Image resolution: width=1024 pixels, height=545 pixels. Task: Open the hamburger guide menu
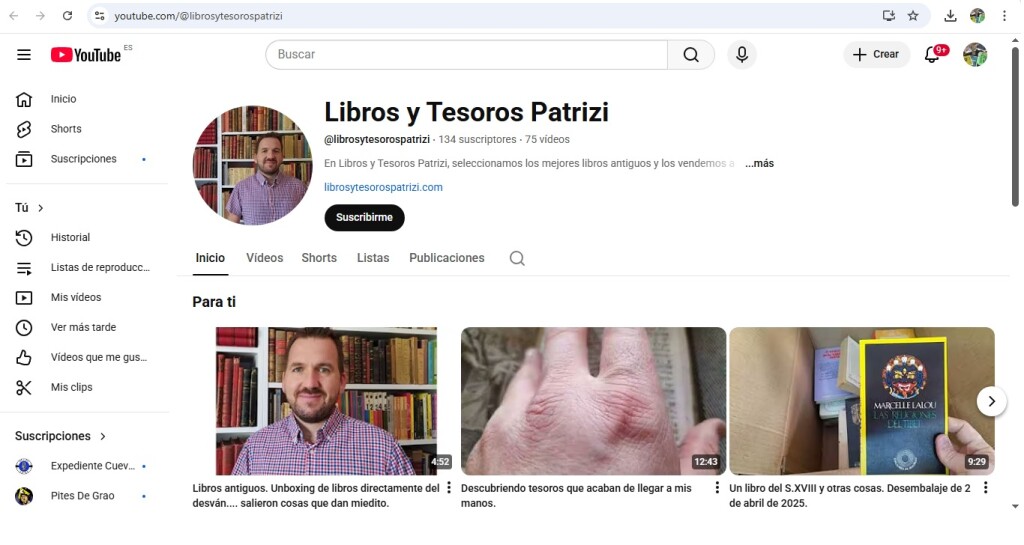(24, 55)
